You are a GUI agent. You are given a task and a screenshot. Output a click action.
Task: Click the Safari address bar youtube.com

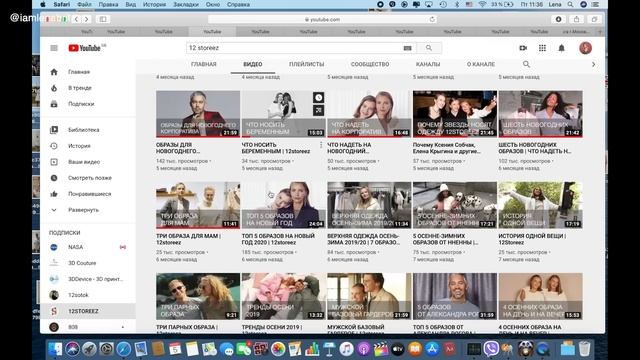coord(322,19)
